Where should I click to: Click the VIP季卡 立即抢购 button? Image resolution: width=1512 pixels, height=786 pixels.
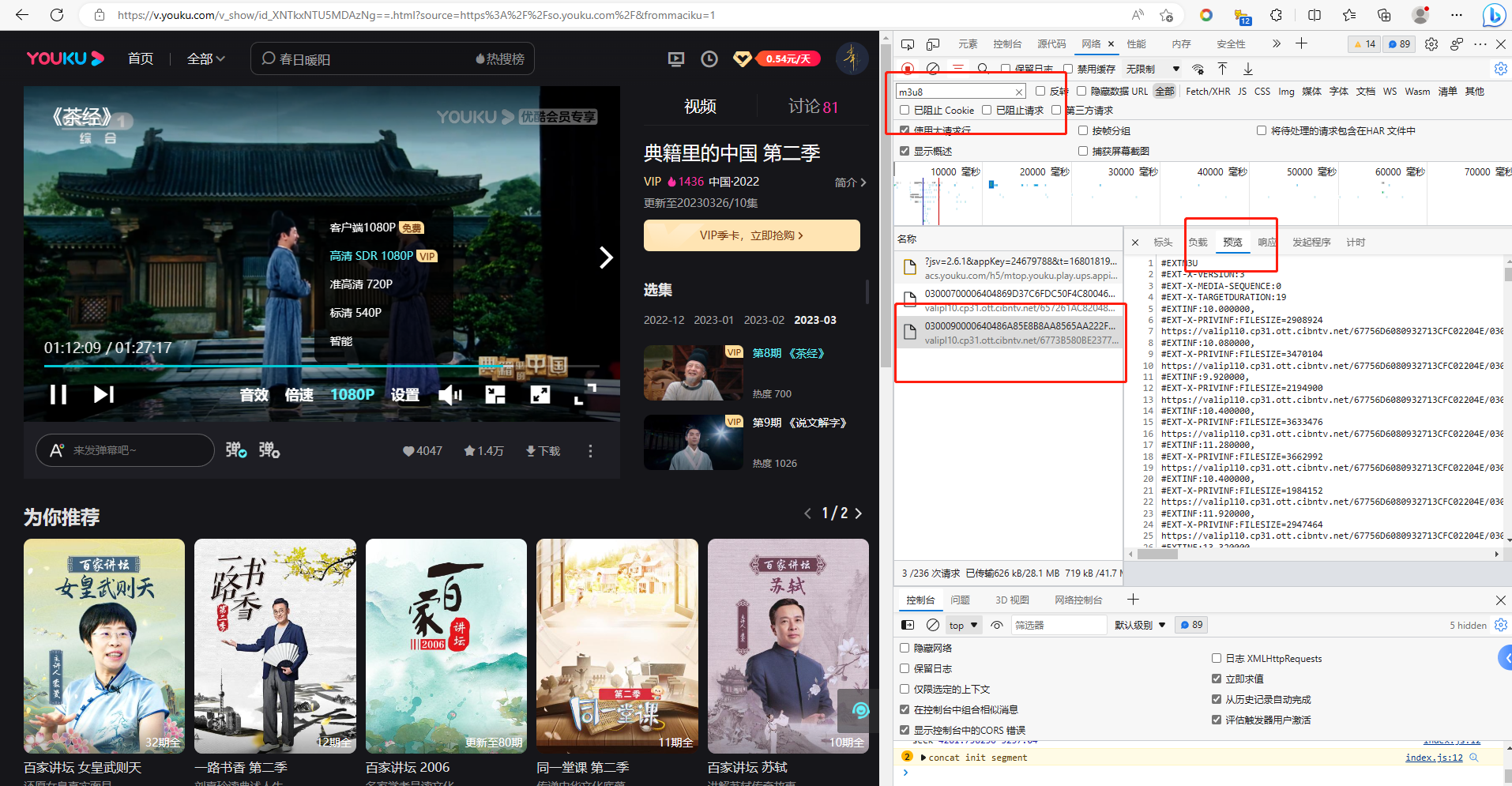coord(751,235)
